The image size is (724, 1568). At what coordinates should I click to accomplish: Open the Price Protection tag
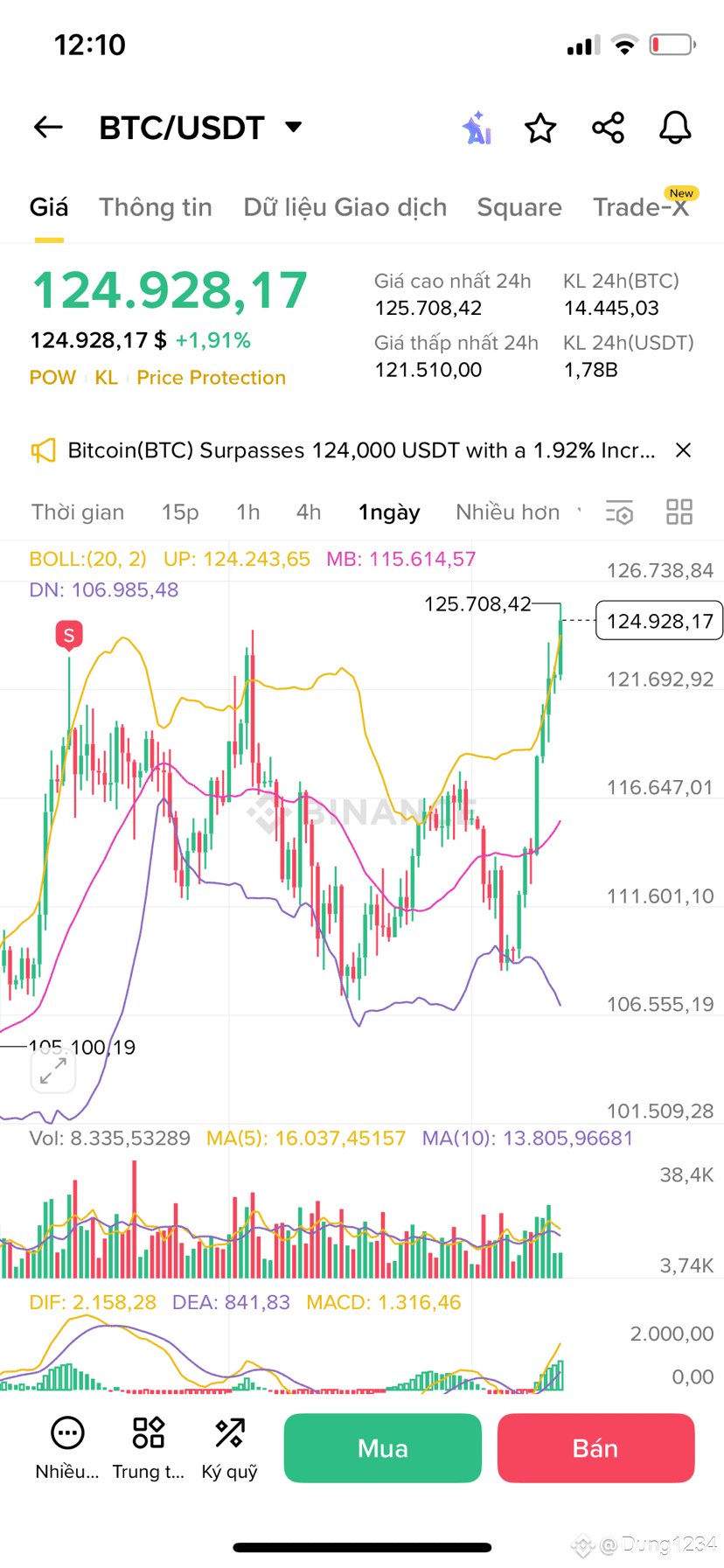(211, 378)
